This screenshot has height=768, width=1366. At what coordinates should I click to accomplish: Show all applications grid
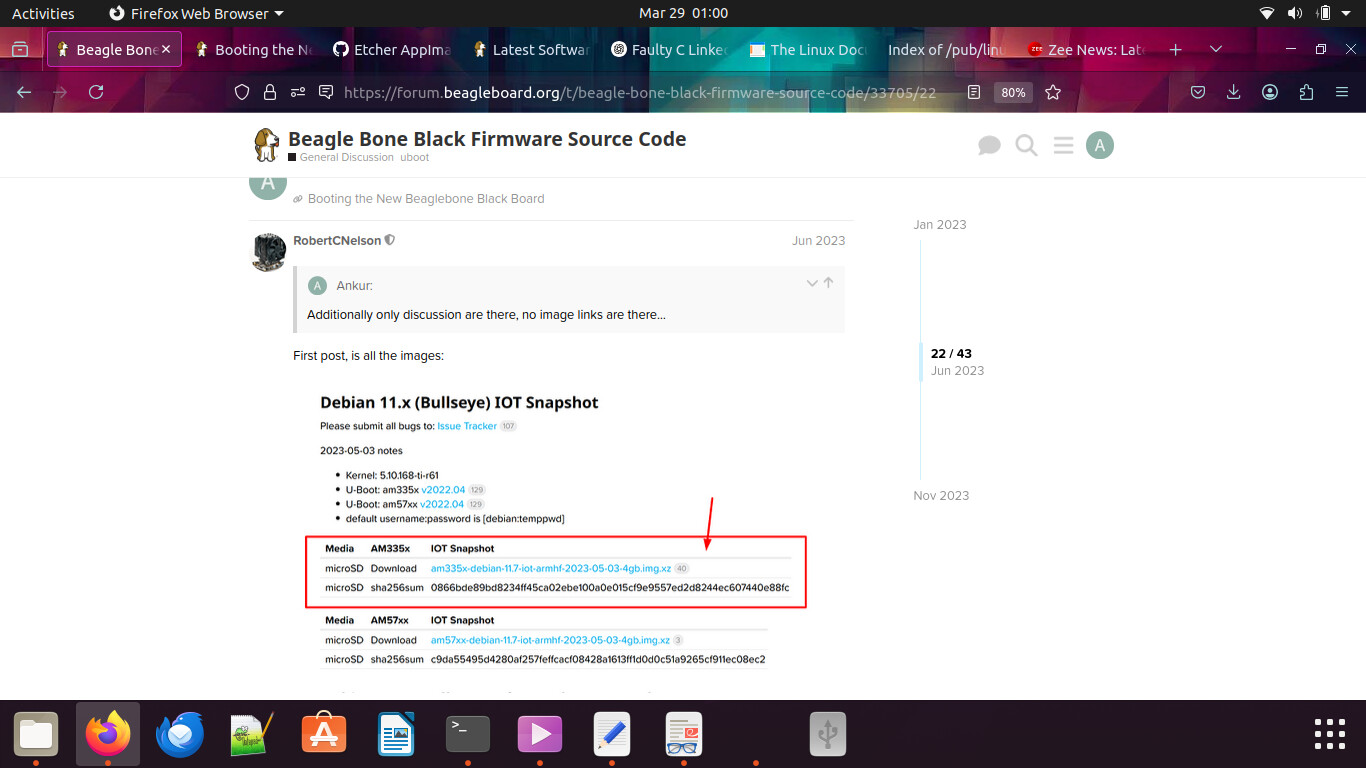click(x=1331, y=734)
